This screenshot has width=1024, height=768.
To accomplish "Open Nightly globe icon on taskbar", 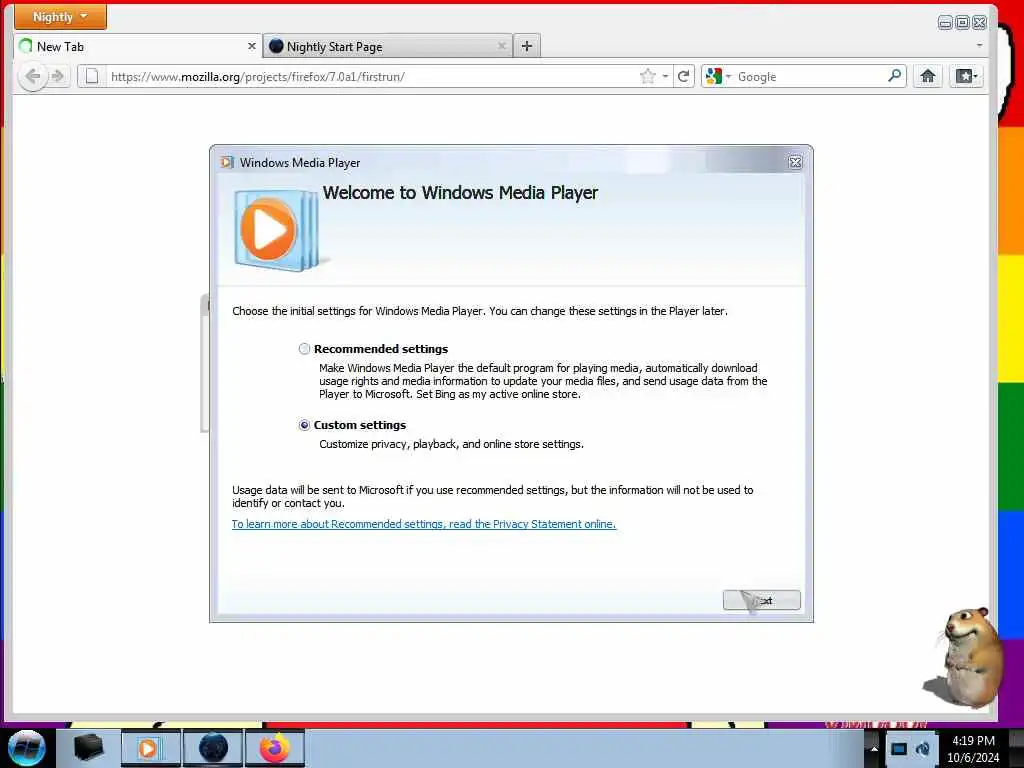I will point(213,748).
